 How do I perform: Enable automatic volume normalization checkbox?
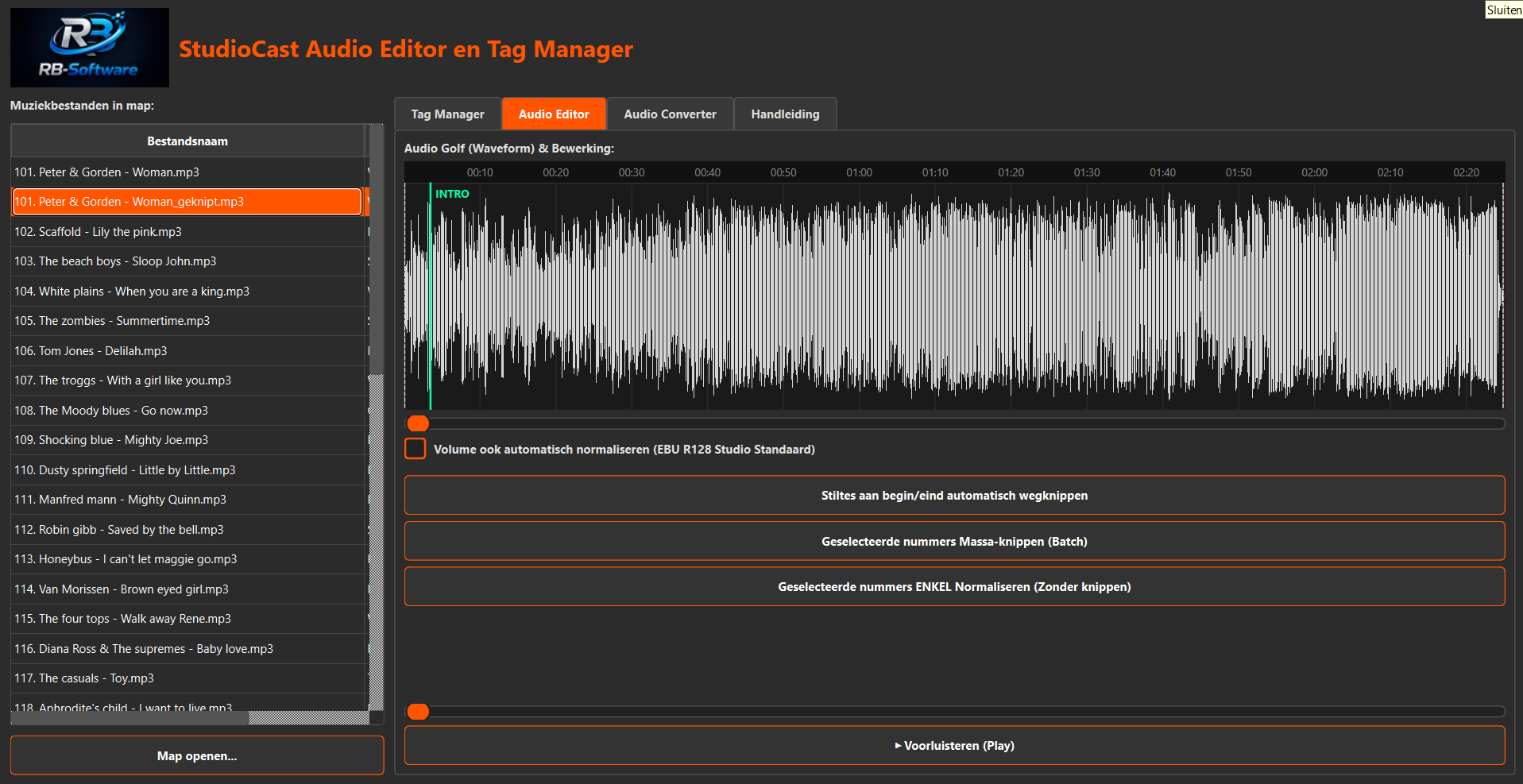(415, 449)
